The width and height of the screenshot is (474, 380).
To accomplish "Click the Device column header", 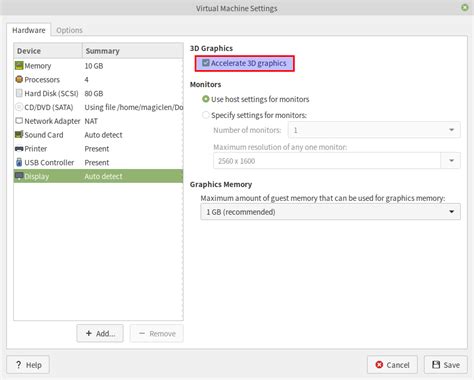I will coord(48,51).
